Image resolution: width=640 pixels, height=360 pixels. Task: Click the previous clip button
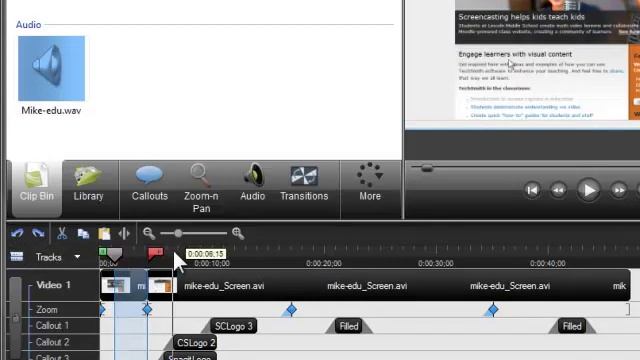532,190
